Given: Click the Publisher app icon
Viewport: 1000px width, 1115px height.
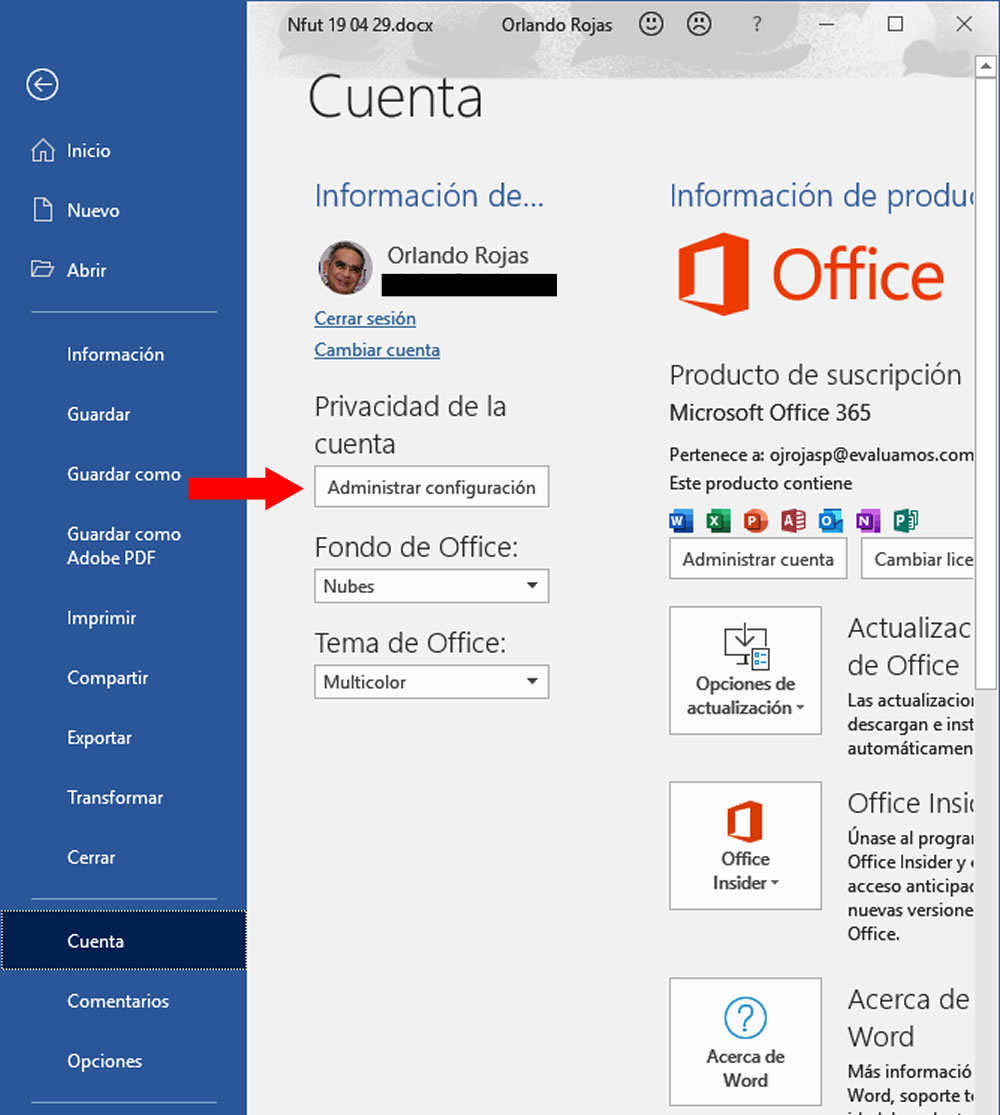Looking at the screenshot, I should pyautogui.click(x=905, y=521).
